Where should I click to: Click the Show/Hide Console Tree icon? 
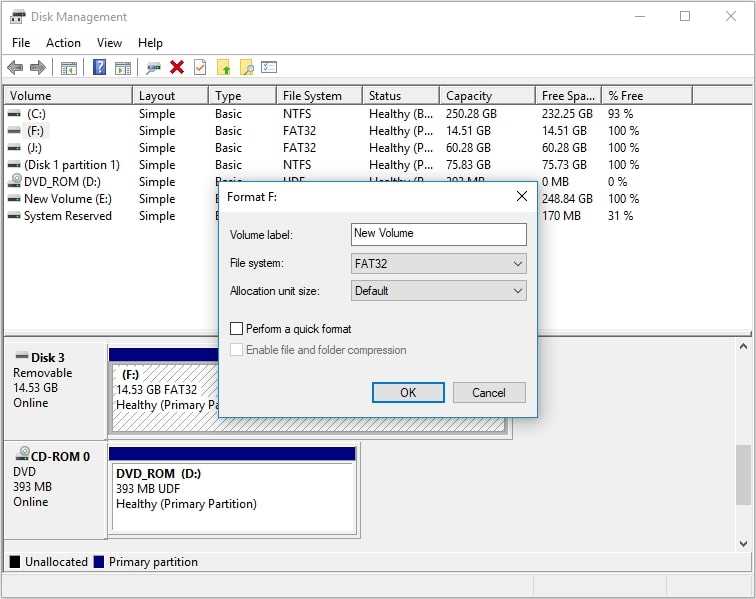(x=69, y=68)
